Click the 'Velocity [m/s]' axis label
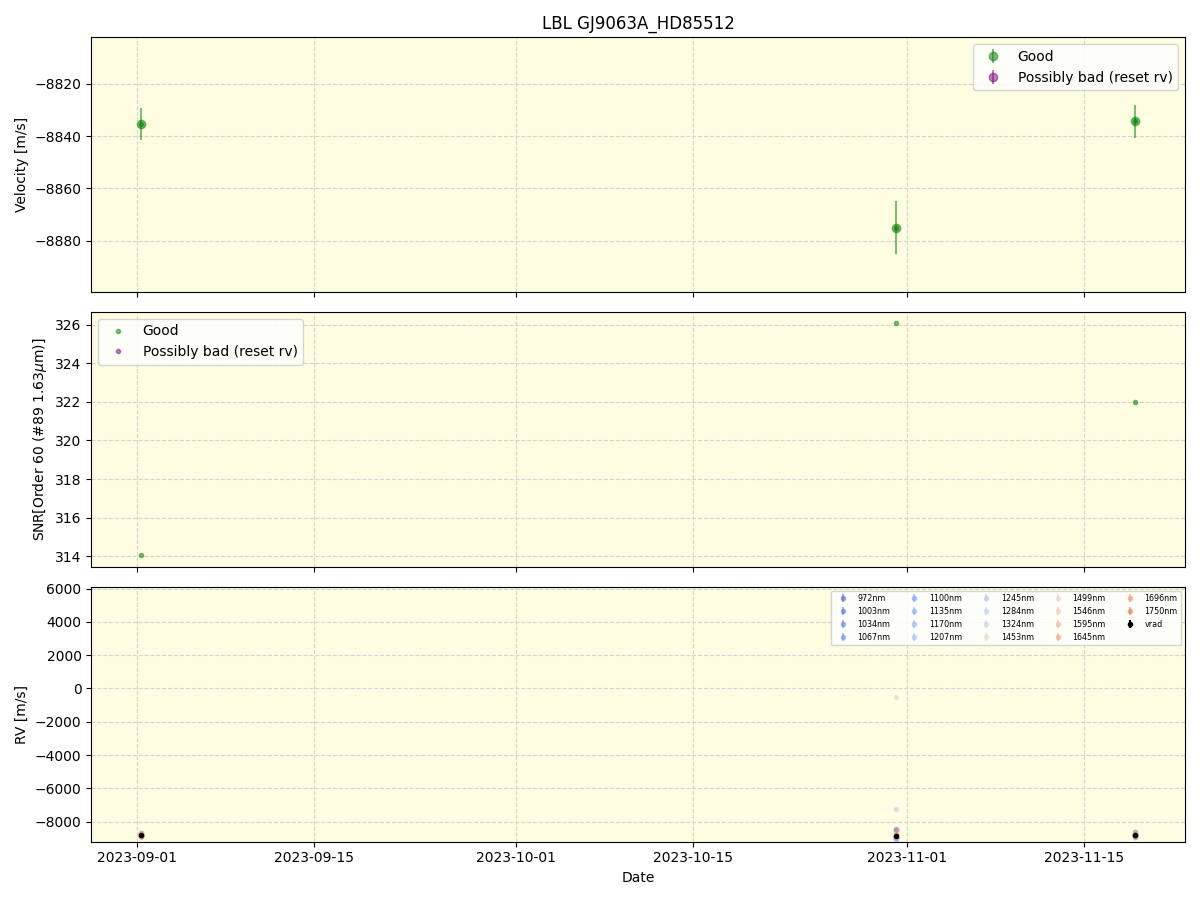Viewport: 1200px width, 900px height. [x=21, y=165]
